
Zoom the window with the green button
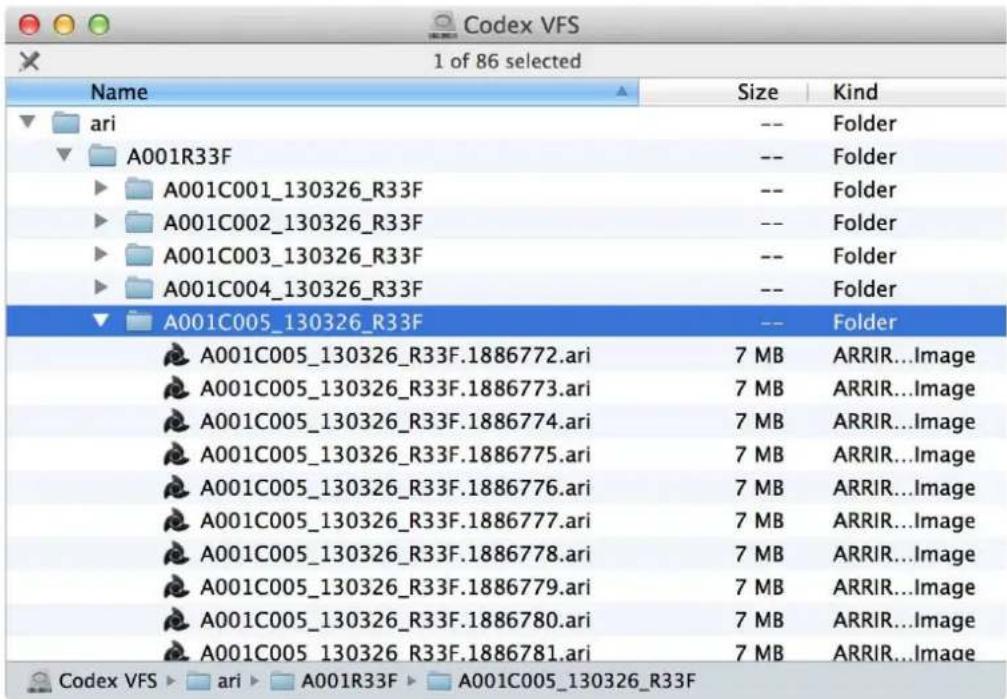(99, 26)
